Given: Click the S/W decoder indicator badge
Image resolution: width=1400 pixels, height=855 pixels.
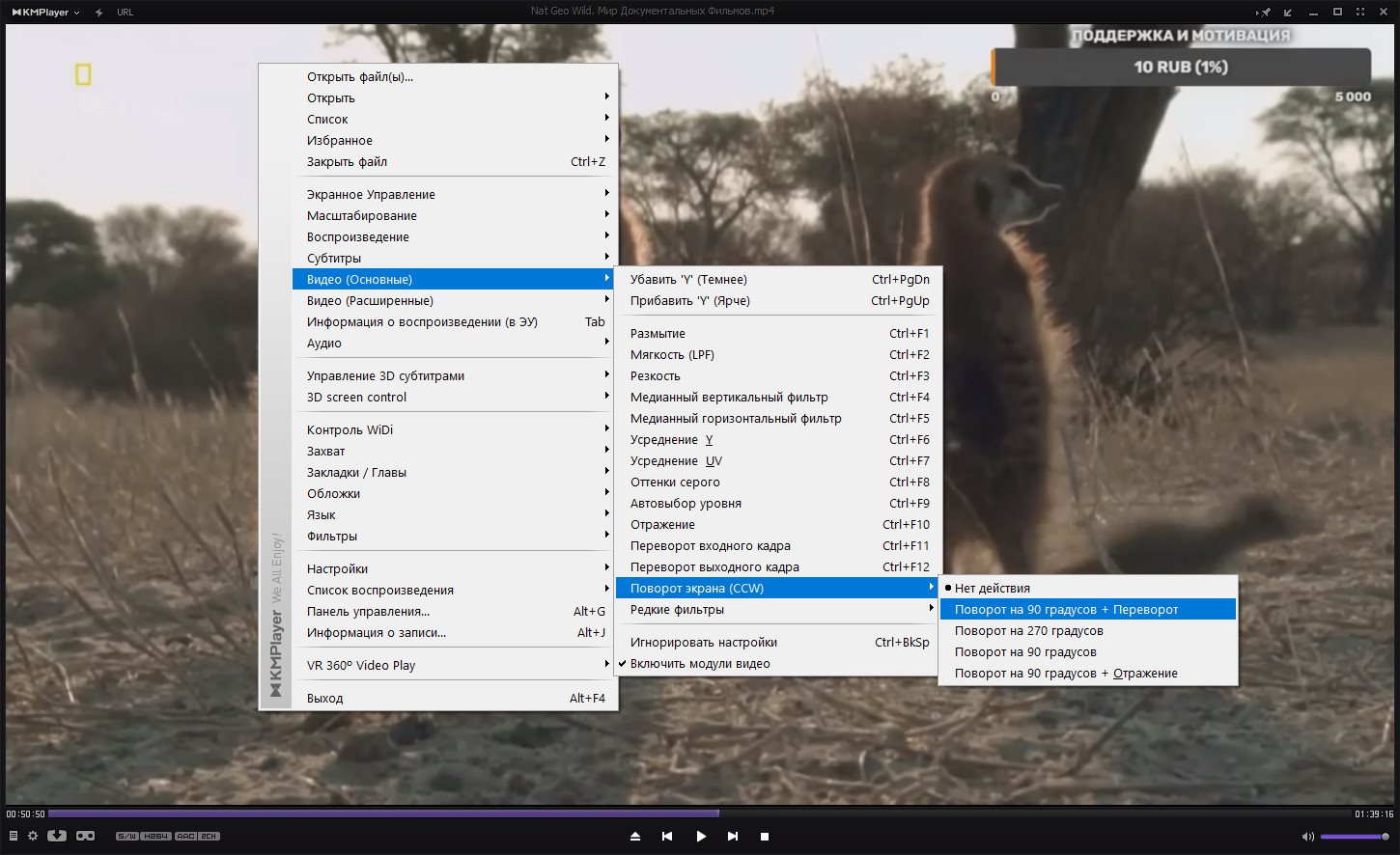Looking at the screenshot, I should point(126,837).
